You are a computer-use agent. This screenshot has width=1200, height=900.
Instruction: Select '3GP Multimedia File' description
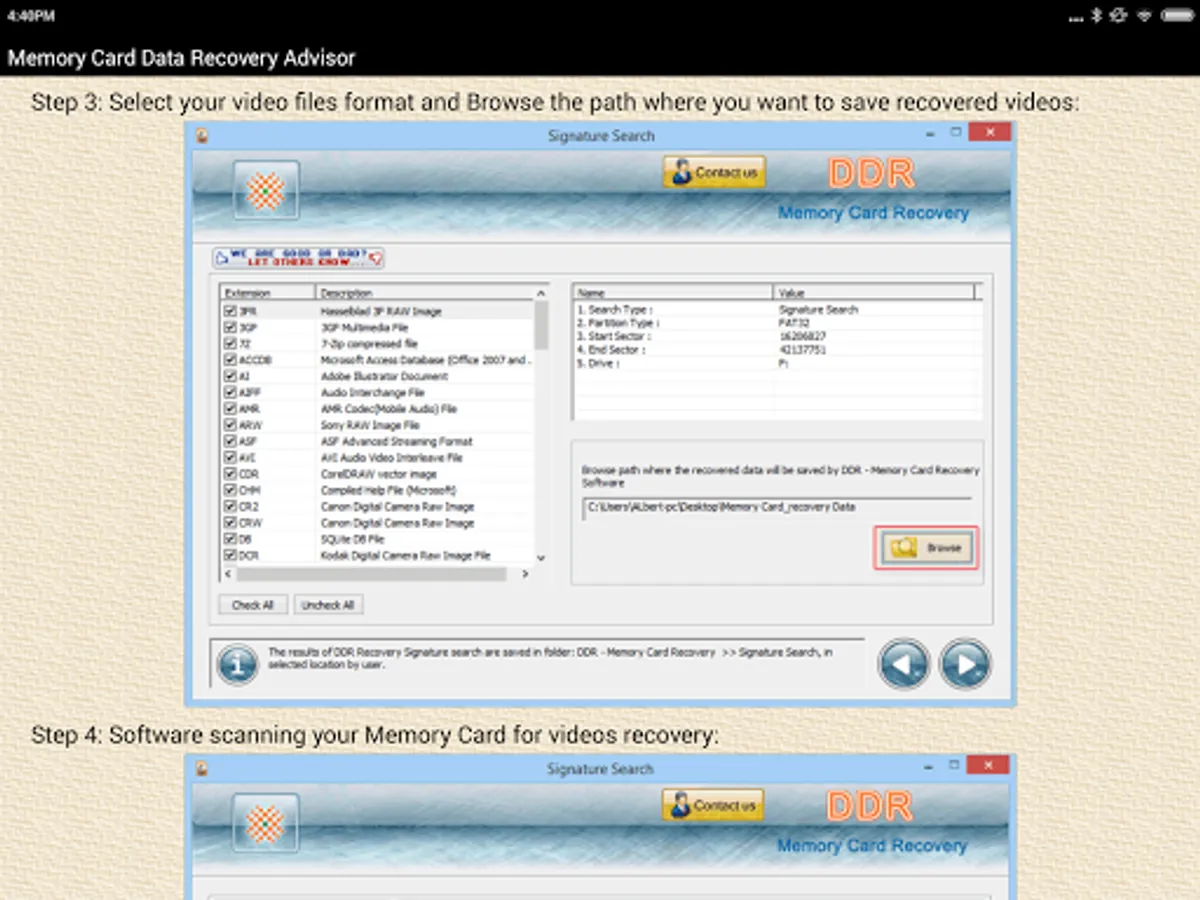364,327
